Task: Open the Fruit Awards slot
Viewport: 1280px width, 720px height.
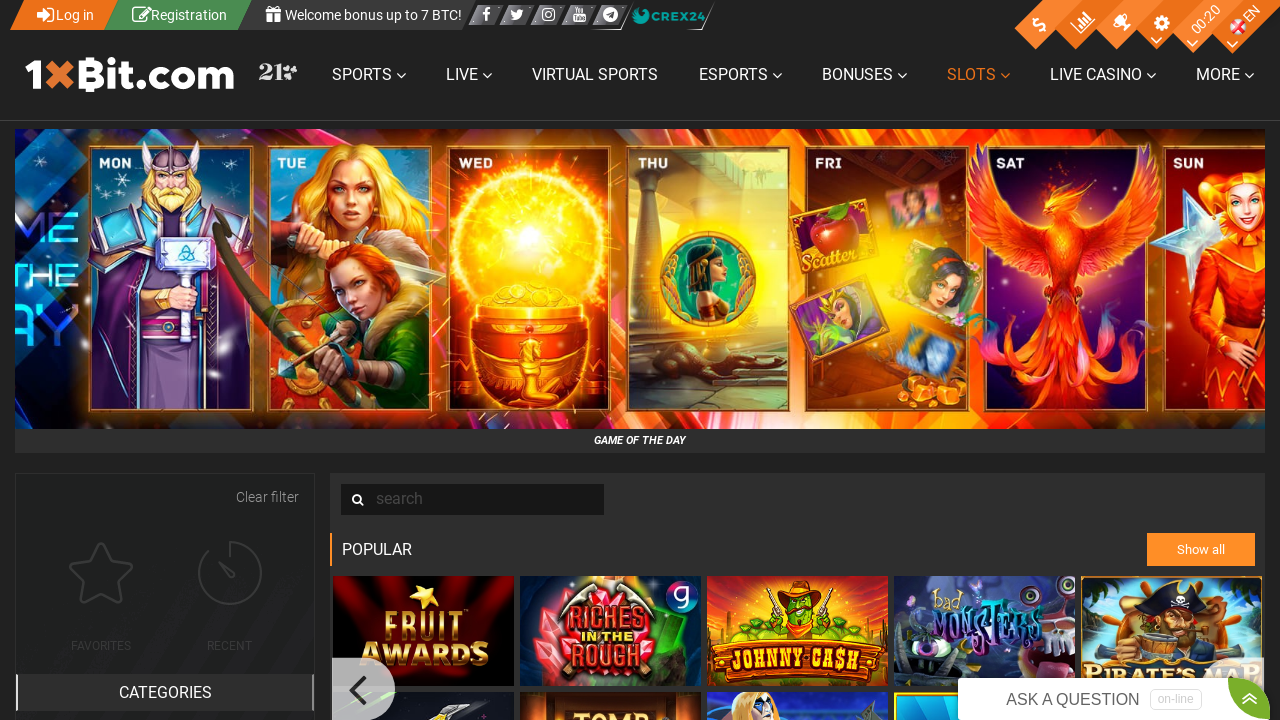Action: [423, 631]
